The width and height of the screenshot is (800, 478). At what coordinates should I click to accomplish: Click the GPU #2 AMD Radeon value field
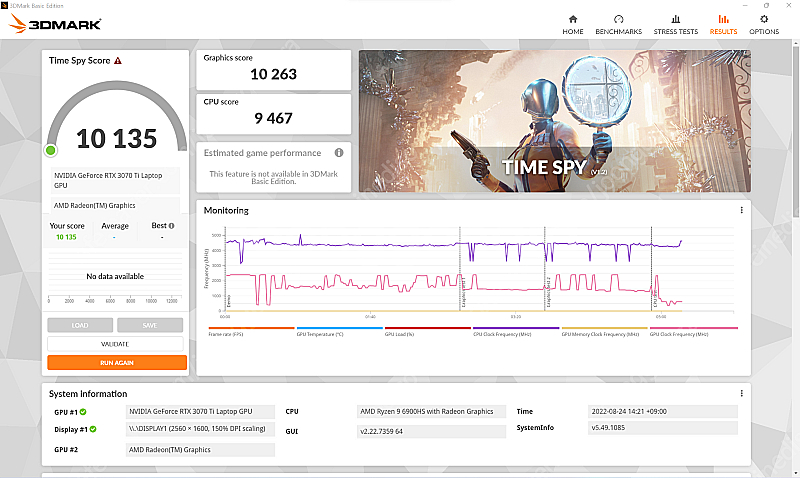click(201, 449)
